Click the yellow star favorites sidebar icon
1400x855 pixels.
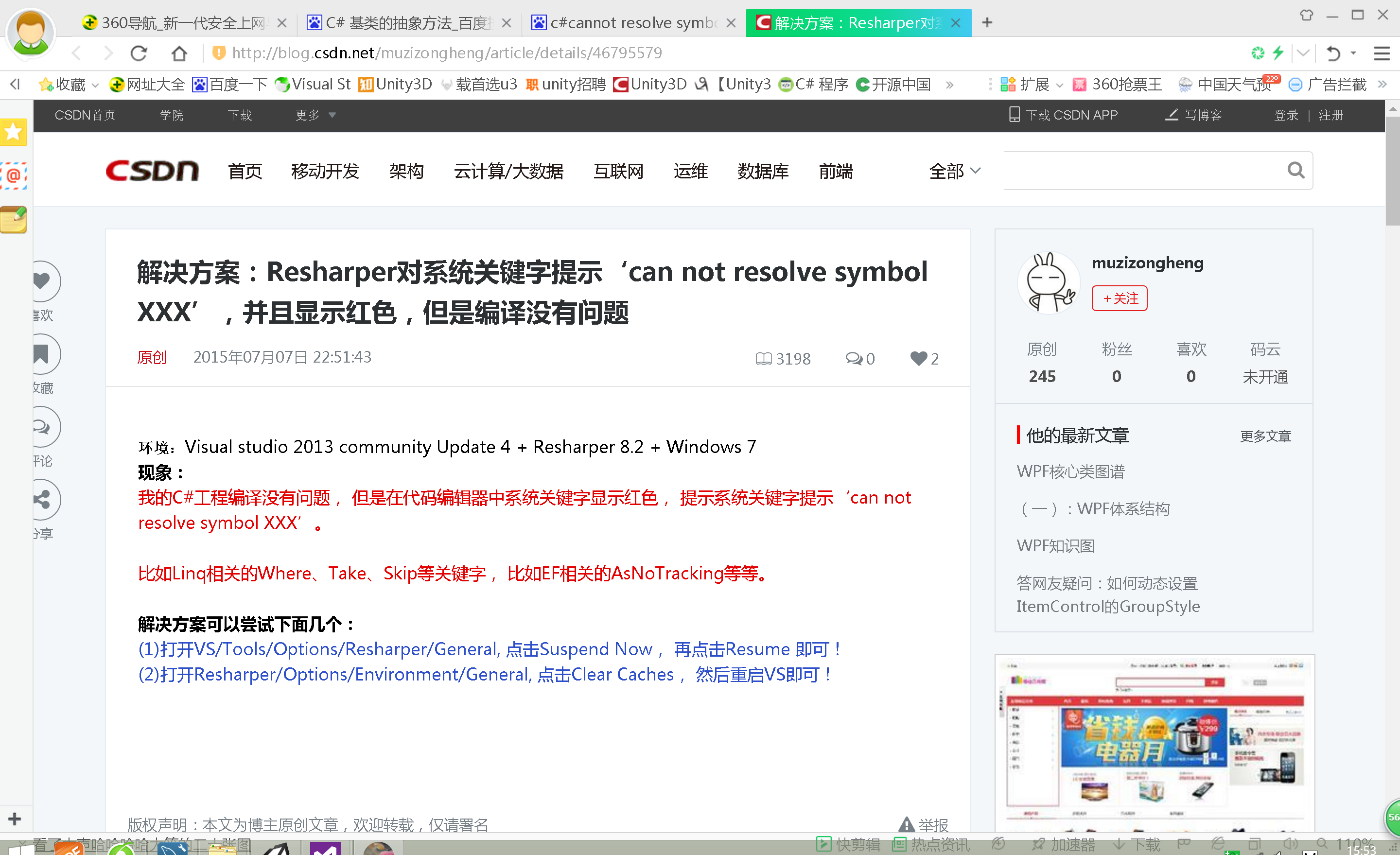pyautogui.click(x=13, y=132)
